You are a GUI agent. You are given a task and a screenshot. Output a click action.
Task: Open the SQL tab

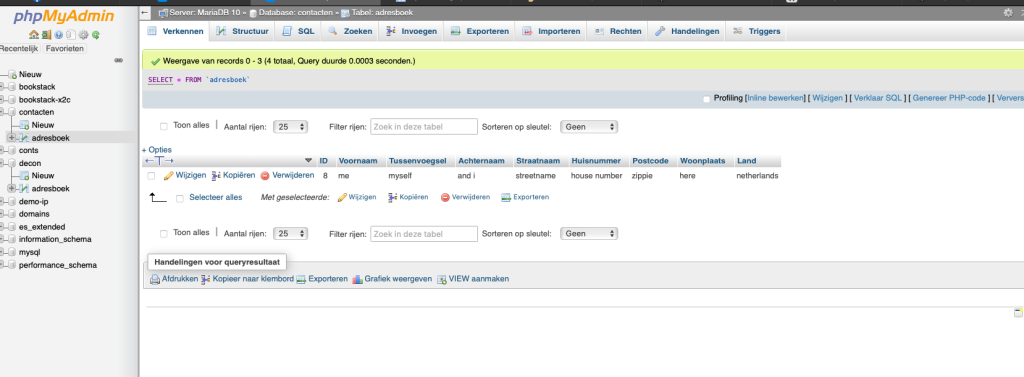click(x=298, y=31)
